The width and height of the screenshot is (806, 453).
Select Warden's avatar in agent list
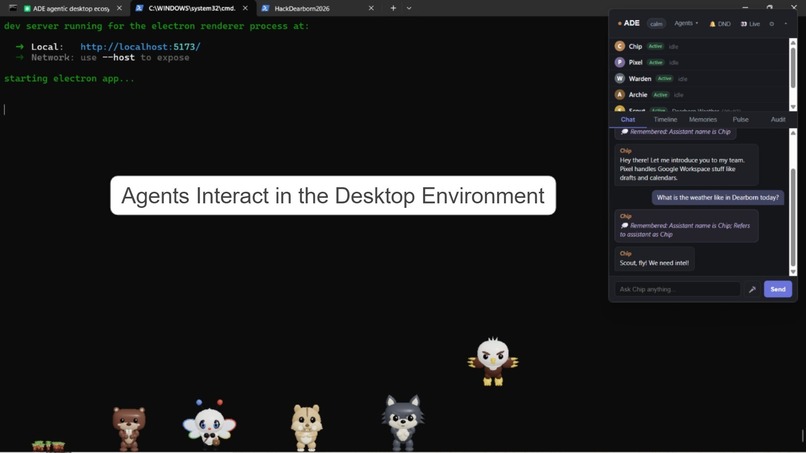pyautogui.click(x=619, y=79)
